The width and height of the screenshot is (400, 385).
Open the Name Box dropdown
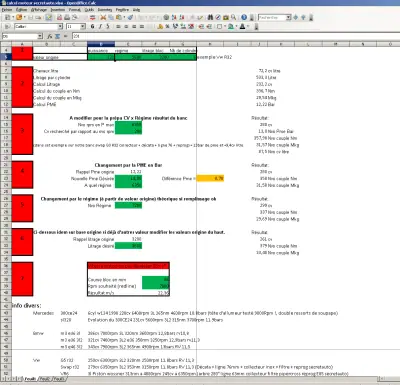point(40,36)
